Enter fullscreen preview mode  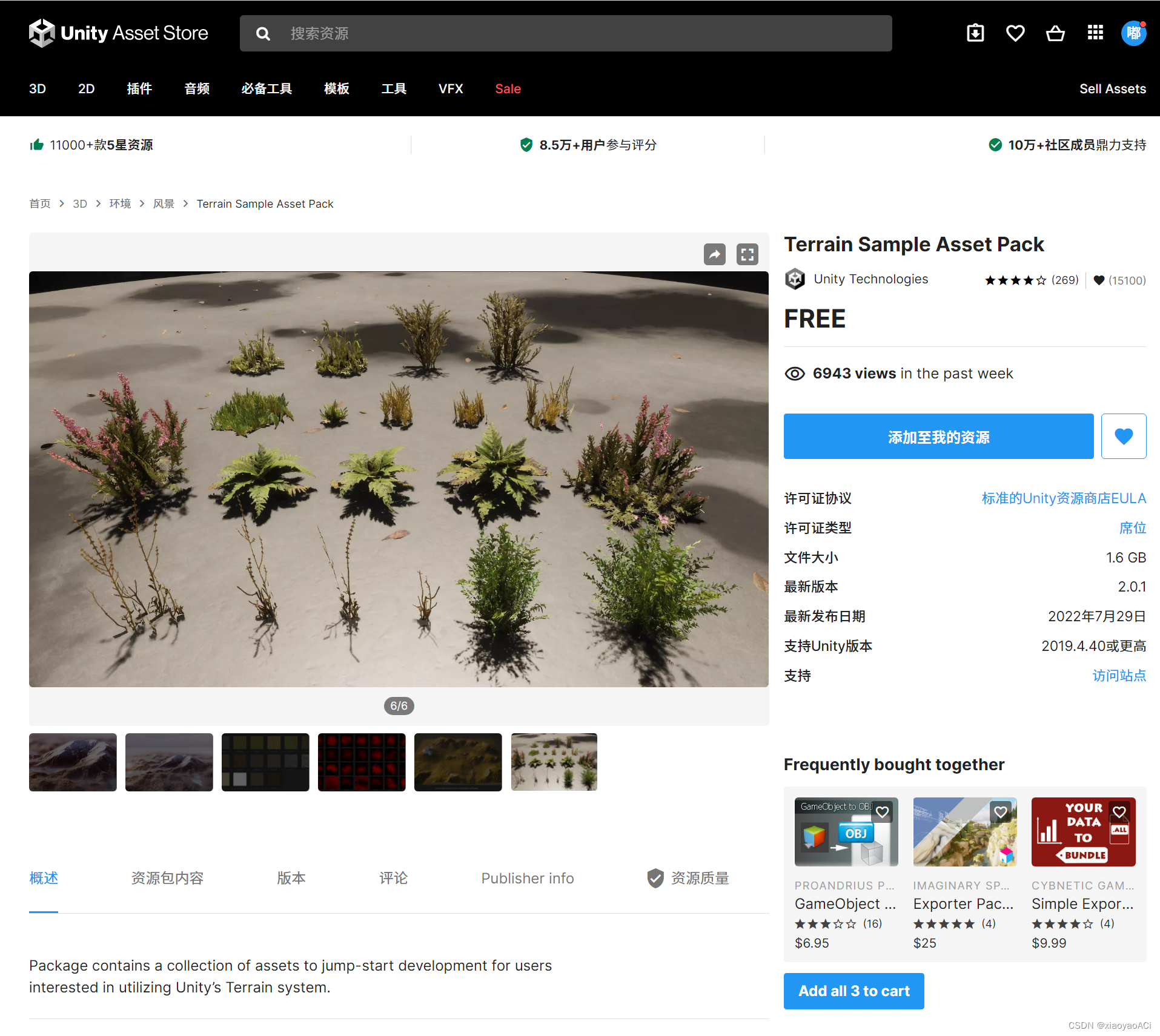pyautogui.click(x=747, y=254)
